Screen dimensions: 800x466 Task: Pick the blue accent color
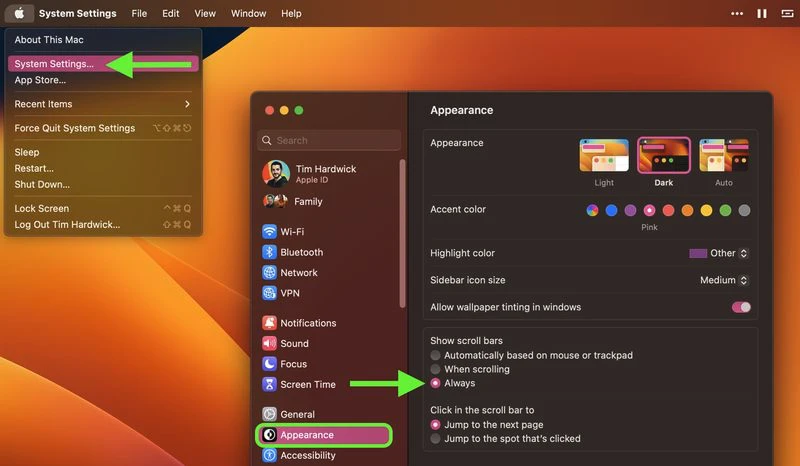(x=611, y=210)
